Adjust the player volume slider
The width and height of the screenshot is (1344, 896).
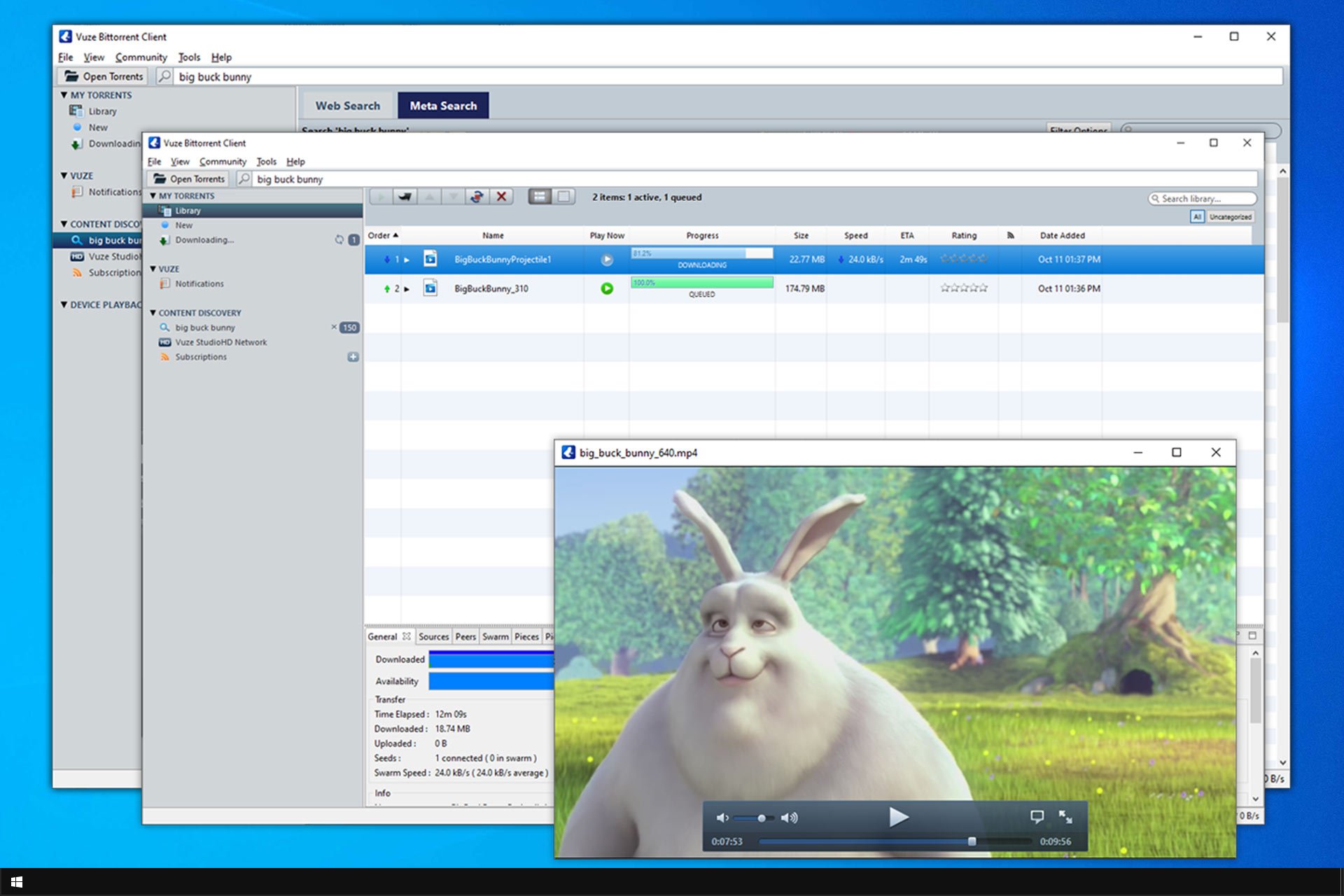[x=755, y=818]
